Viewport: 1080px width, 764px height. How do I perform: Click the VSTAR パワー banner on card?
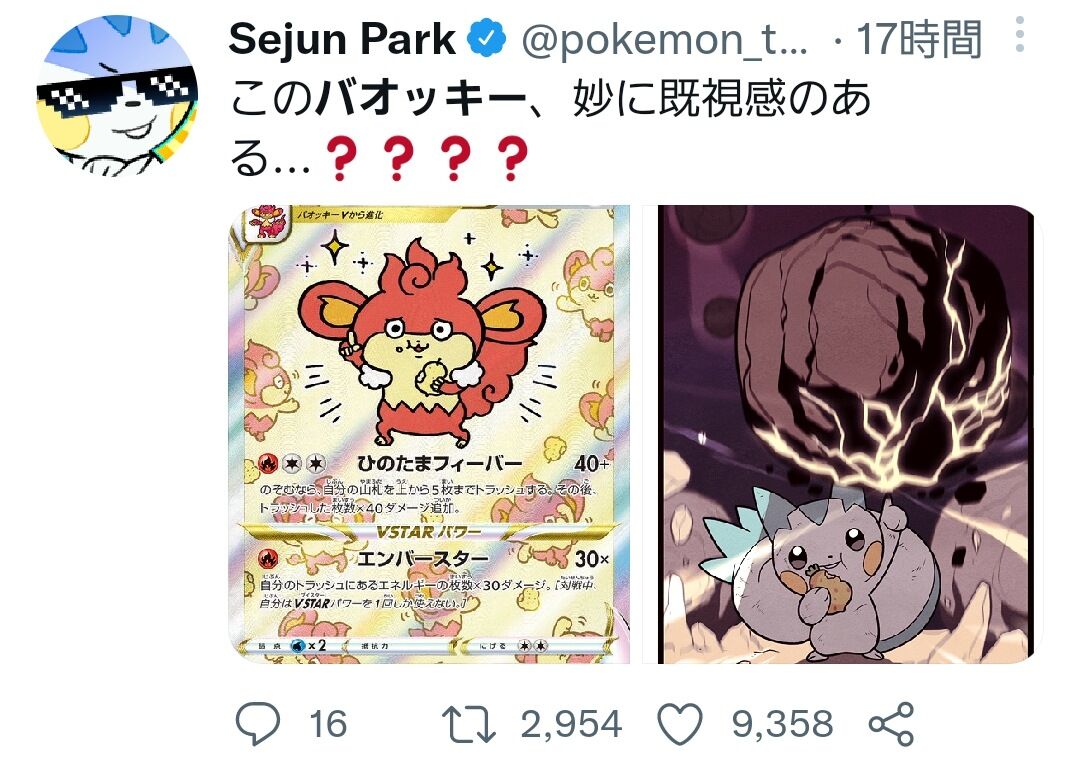tap(428, 532)
